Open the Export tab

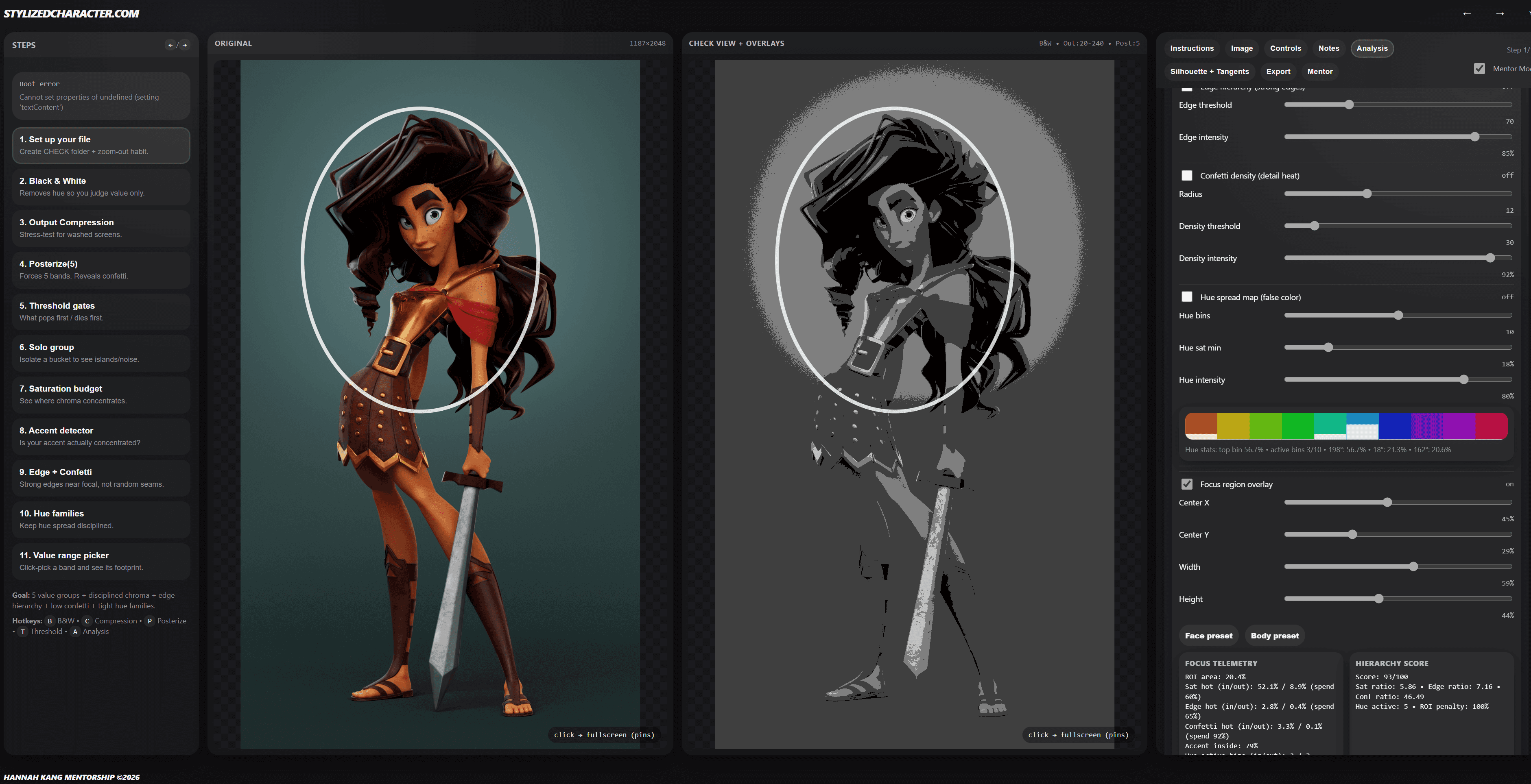tap(1278, 71)
